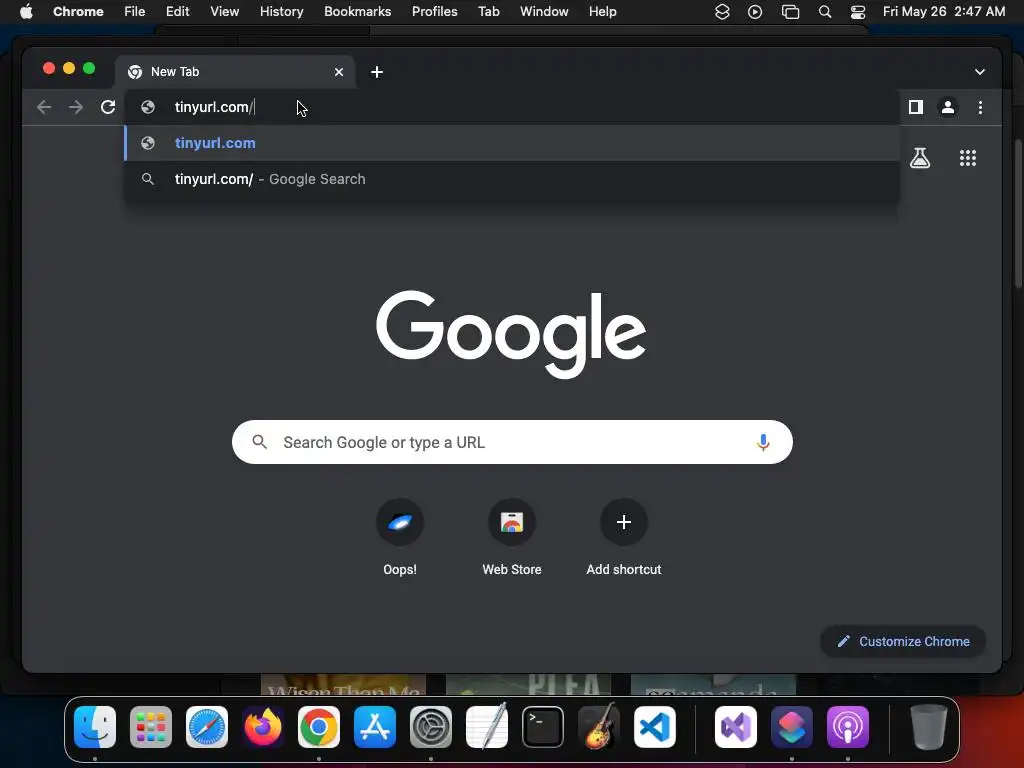Open the History menu

[281, 12]
